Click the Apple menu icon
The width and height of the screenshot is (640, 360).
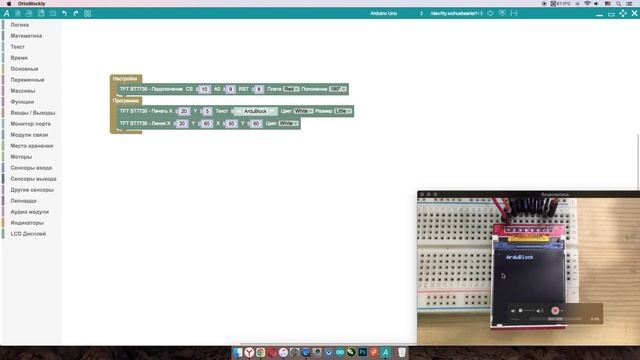point(9,3)
